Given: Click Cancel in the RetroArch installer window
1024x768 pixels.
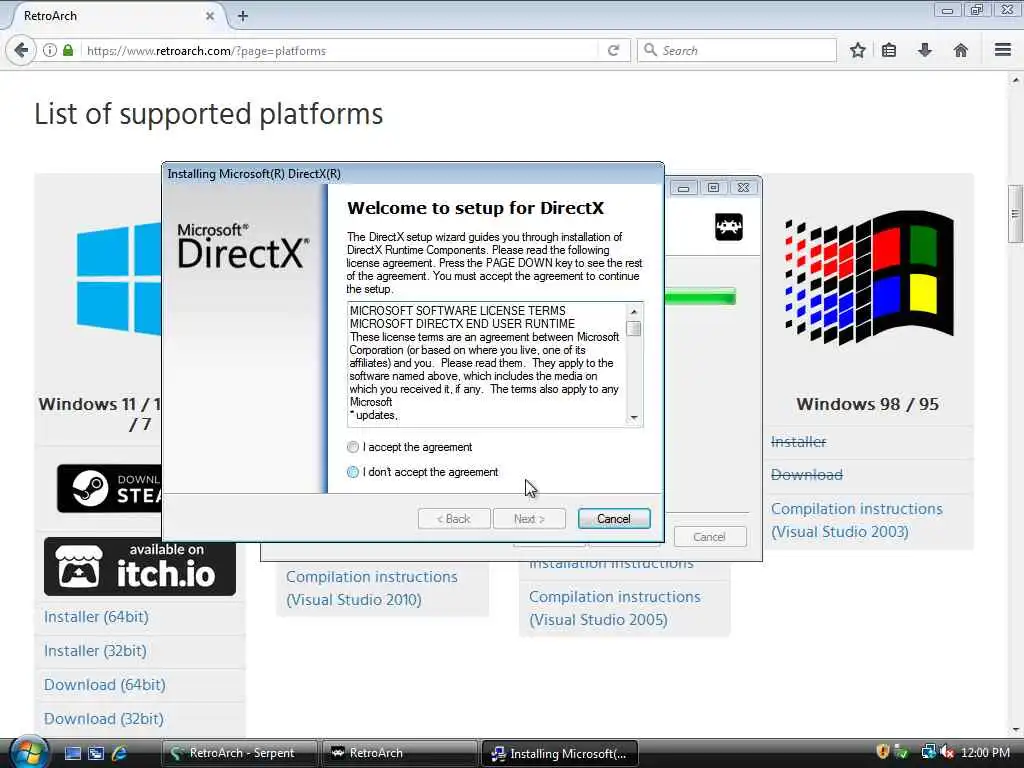Looking at the screenshot, I should click(x=709, y=537).
